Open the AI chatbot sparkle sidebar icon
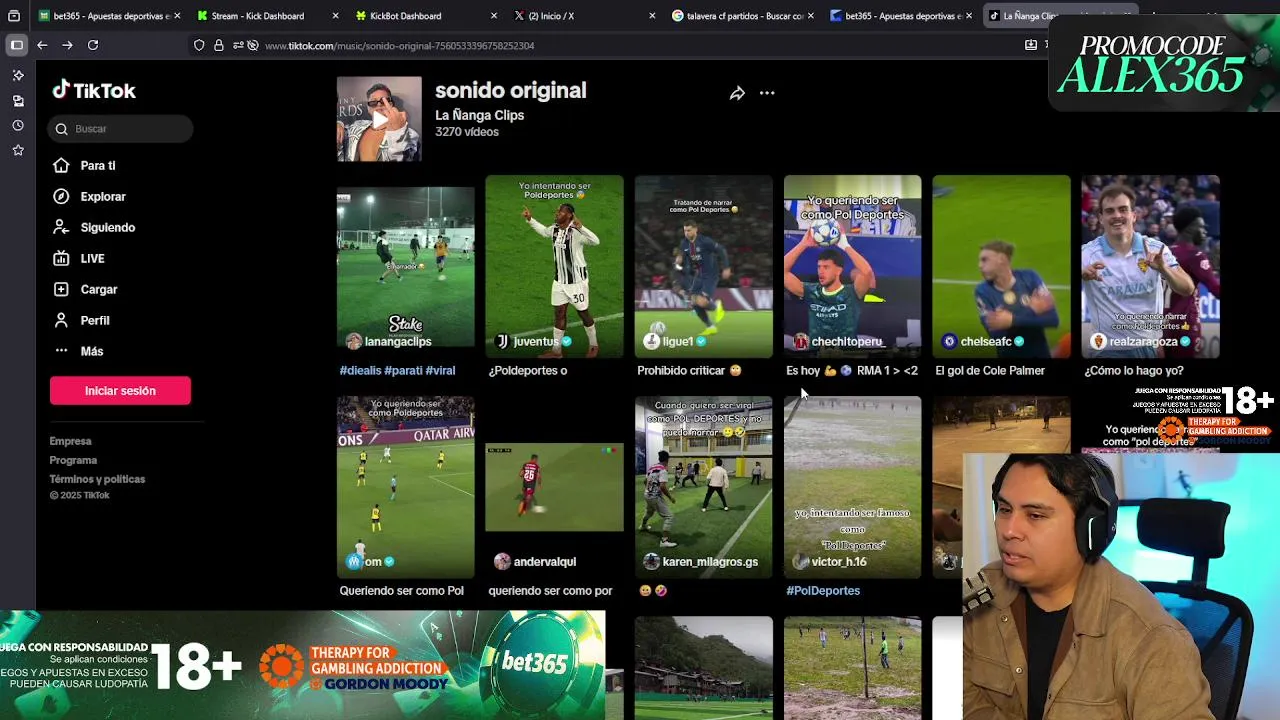Screen dimensions: 1280x720 click(17, 75)
